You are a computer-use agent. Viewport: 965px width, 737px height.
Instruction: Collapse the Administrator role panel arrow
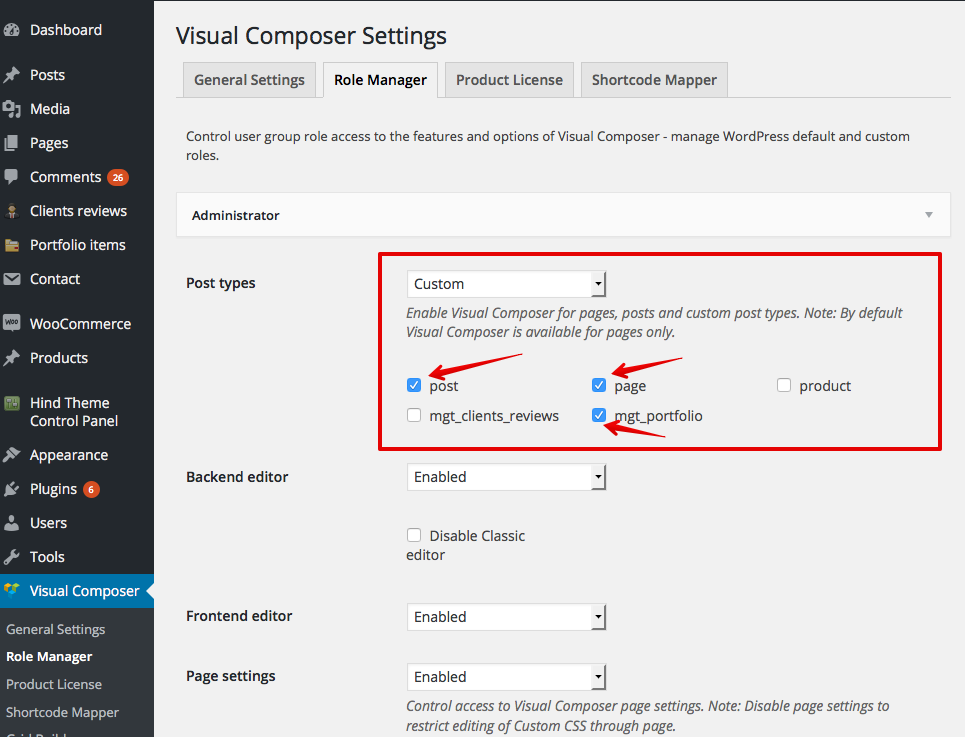(x=929, y=215)
